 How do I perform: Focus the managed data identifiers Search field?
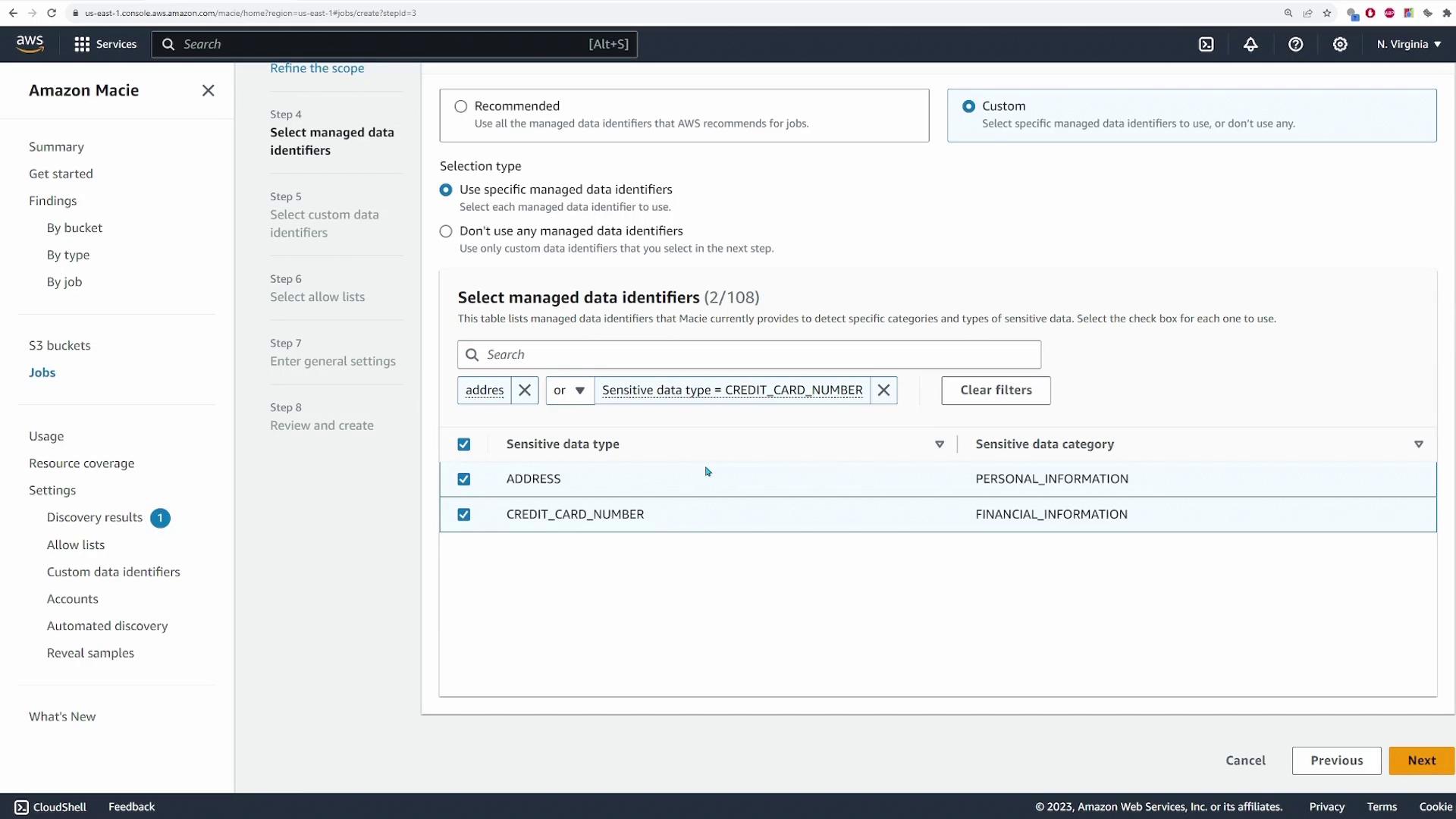point(748,355)
